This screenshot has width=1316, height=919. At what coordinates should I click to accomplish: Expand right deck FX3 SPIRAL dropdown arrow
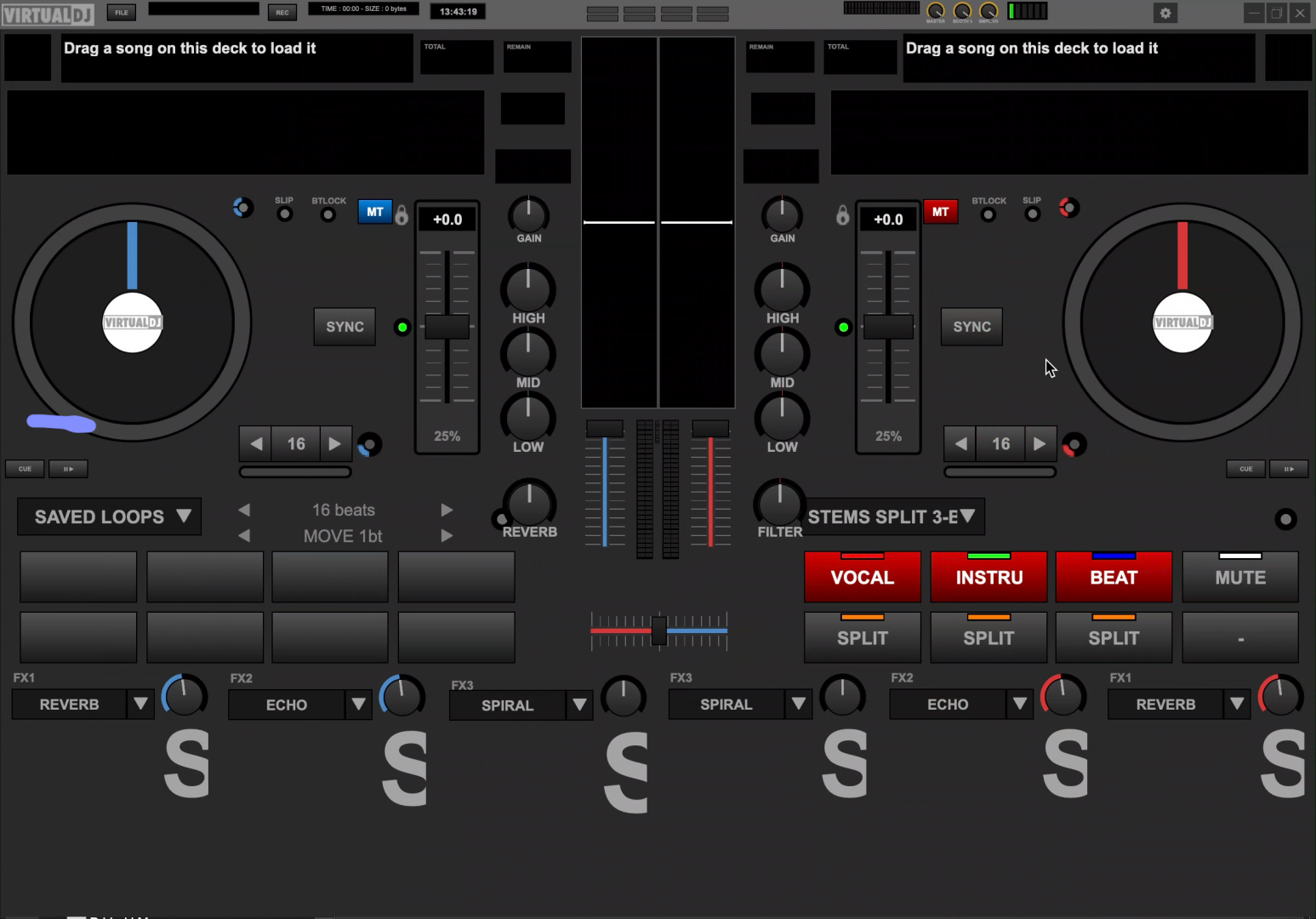tap(799, 704)
